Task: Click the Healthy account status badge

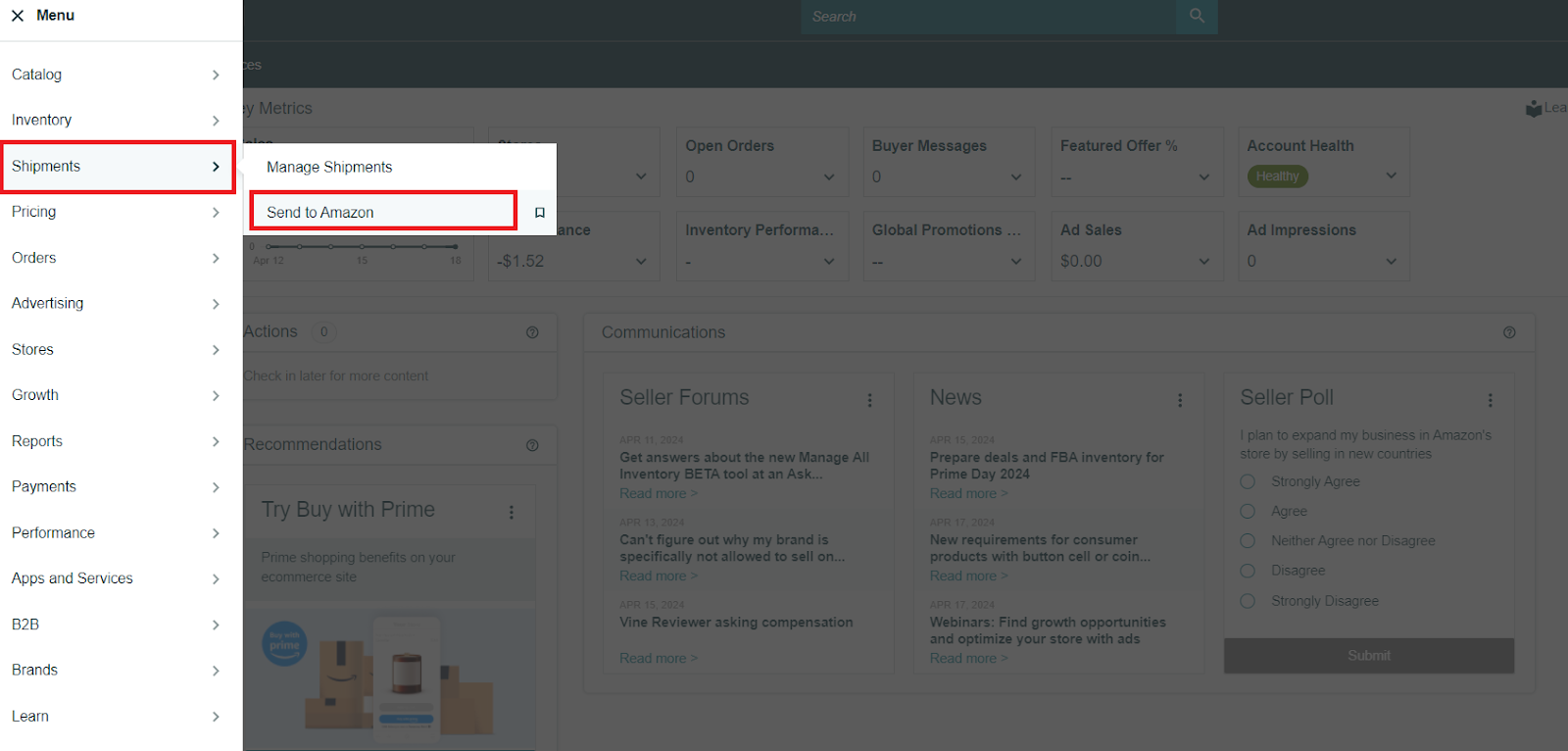Action: click(x=1278, y=176)
